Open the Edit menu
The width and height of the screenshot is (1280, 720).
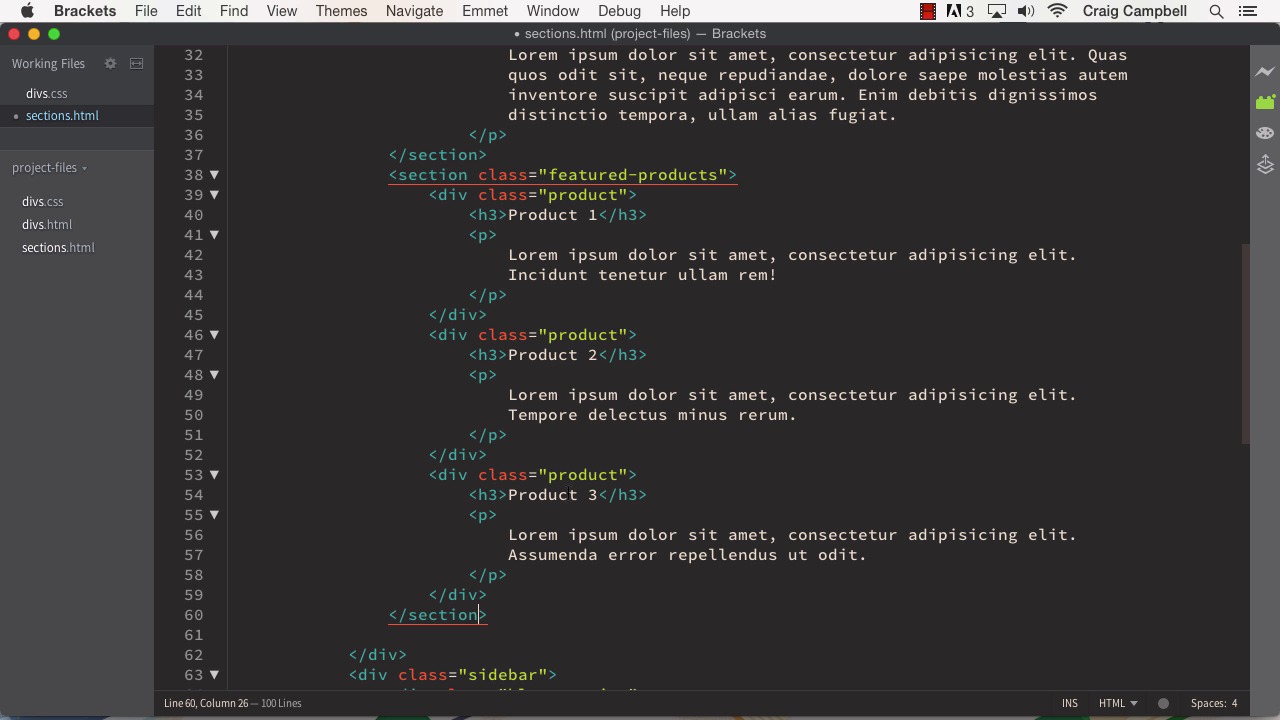[x=188, y=11]
